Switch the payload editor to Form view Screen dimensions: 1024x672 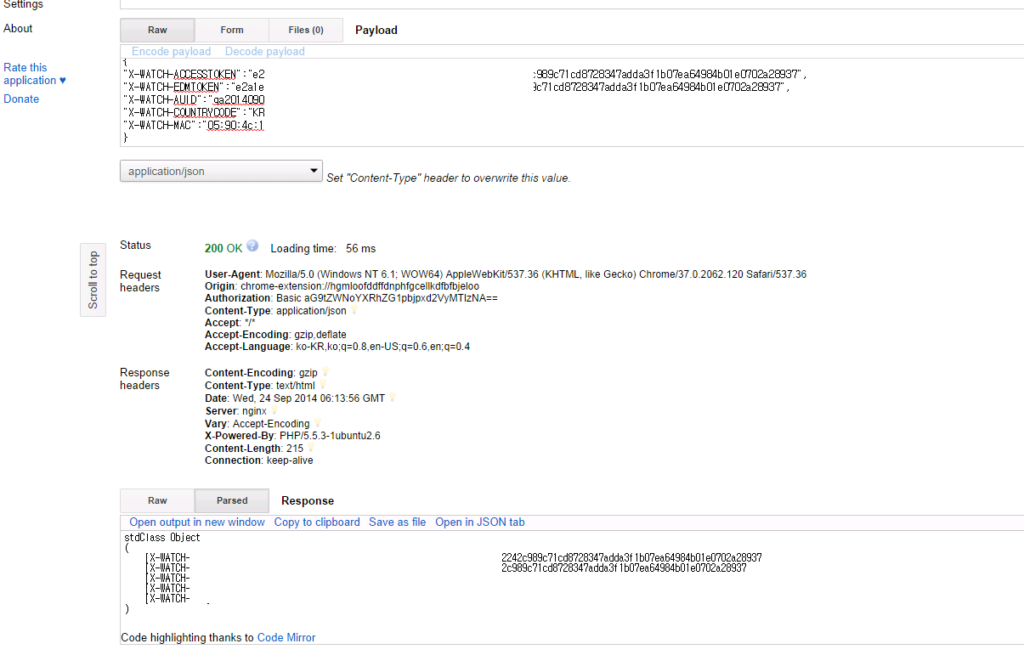tap(231, 29)
